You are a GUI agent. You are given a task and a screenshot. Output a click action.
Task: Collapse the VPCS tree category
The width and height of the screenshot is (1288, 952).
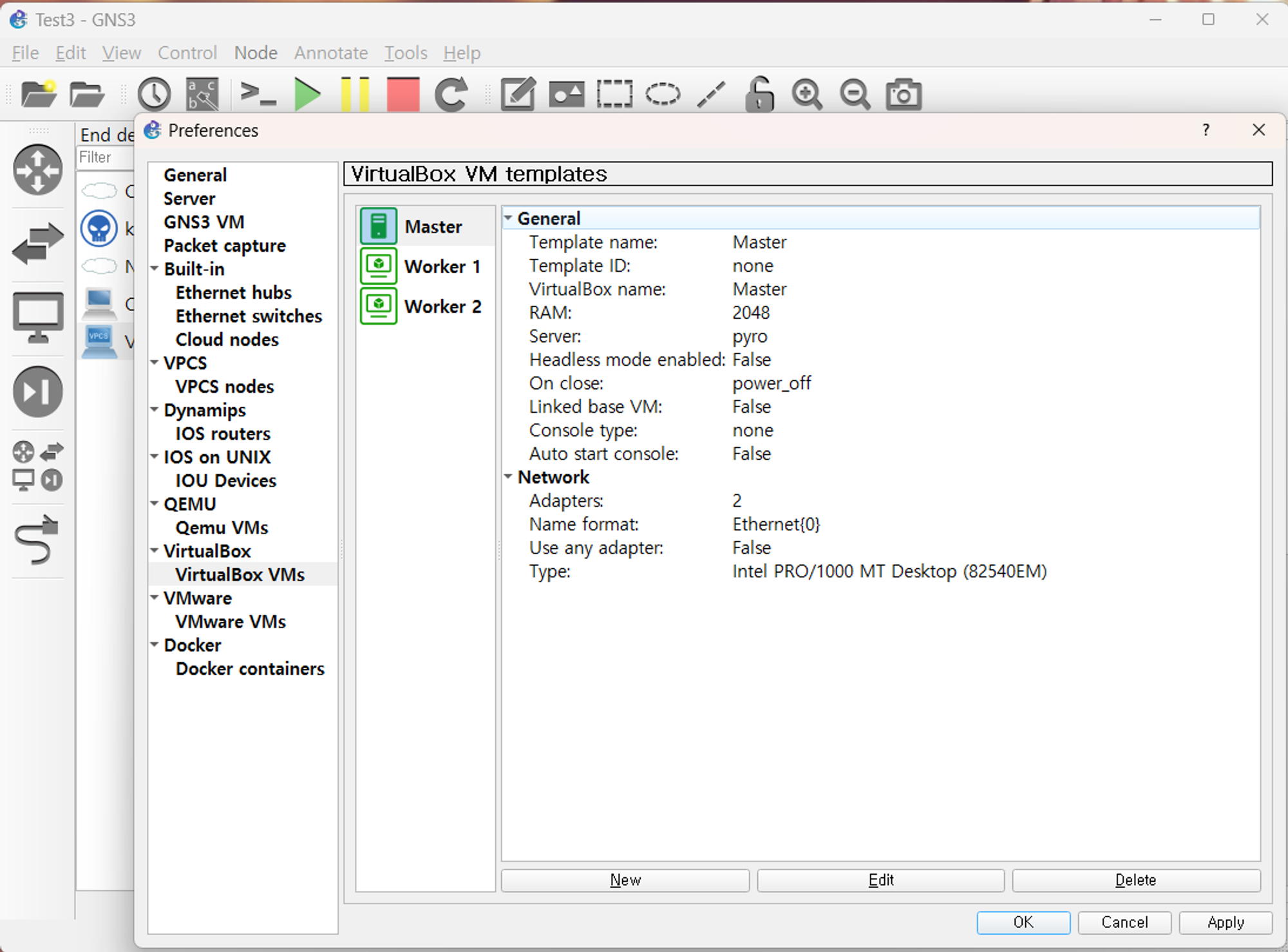pos(155,363)
